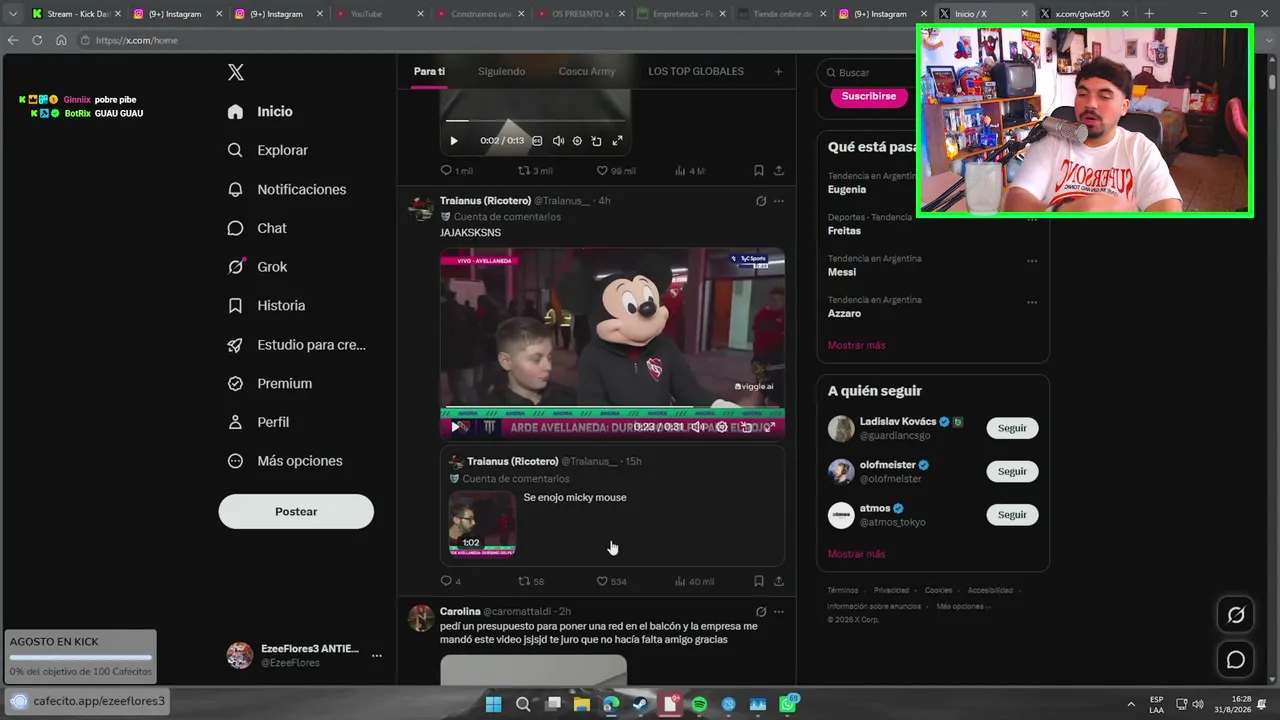Bookmark the post with 99 mil likes
This screenshot has width=1280, height=720.
[x=759, y=171]
